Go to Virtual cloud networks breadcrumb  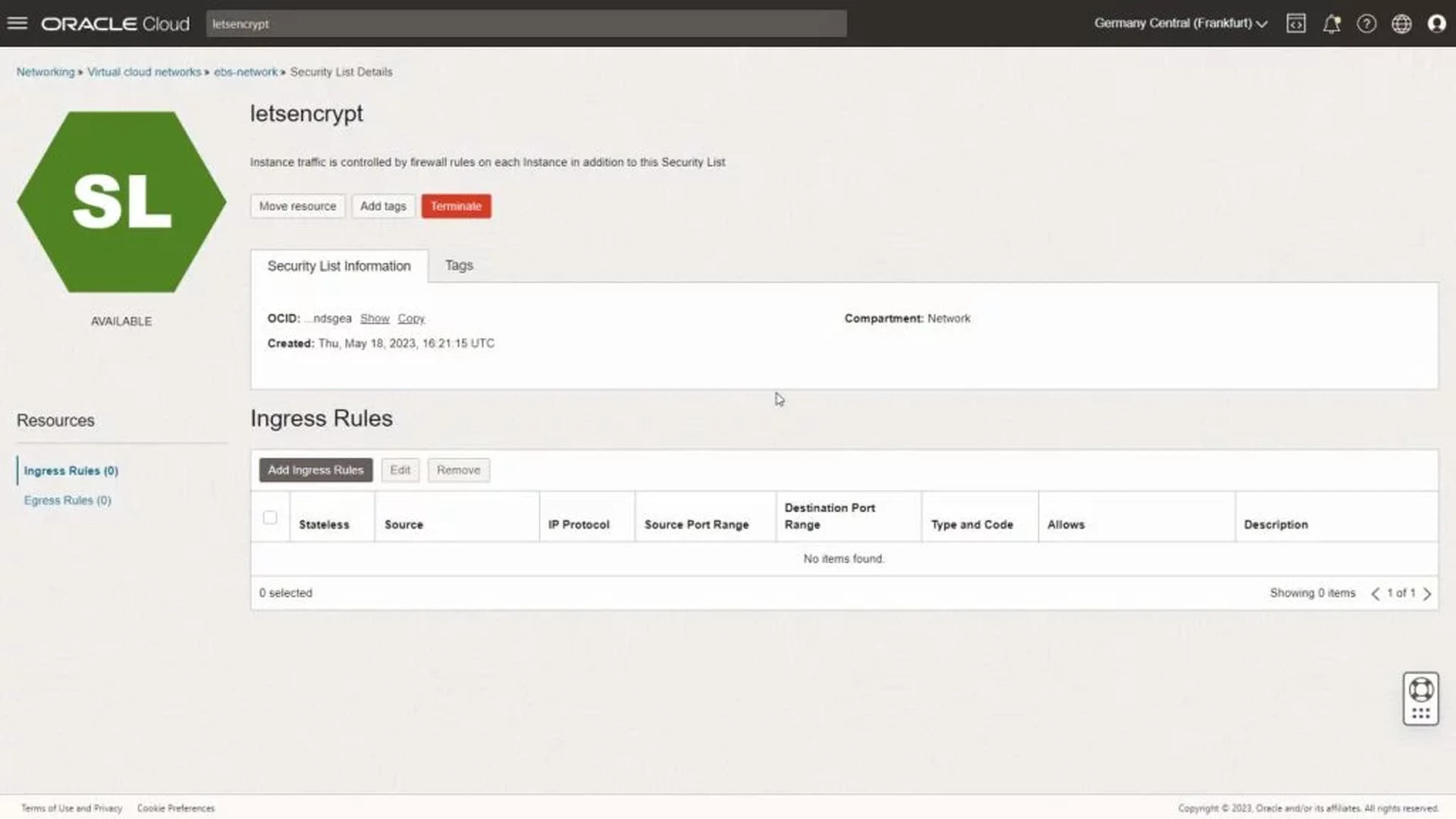point(144,72)
